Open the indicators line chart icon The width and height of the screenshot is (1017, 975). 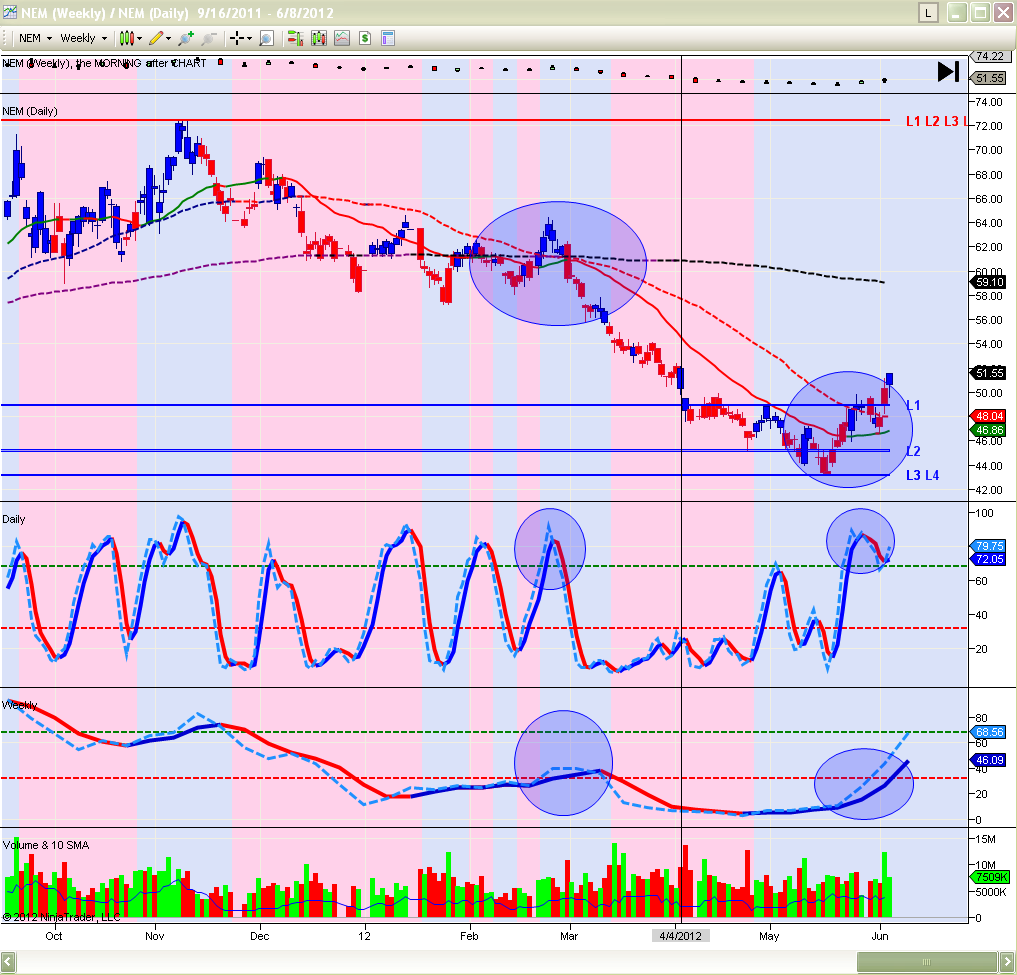(x=342, y=38)
